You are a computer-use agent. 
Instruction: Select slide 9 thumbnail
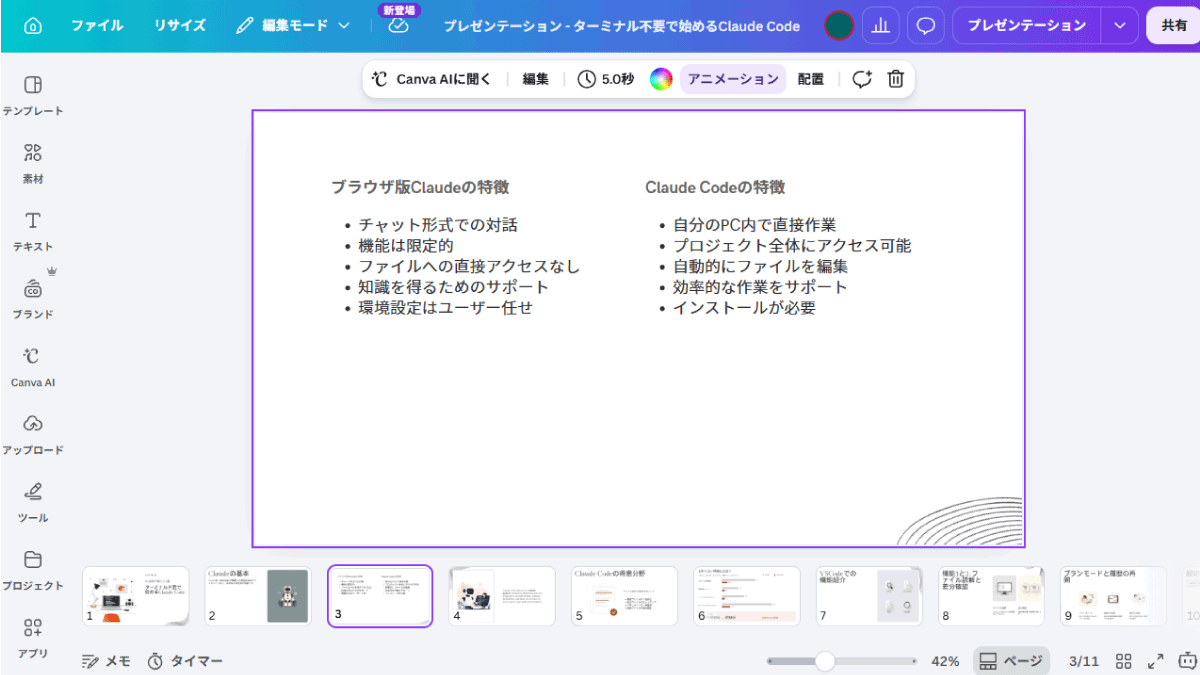coord(1112,596)
